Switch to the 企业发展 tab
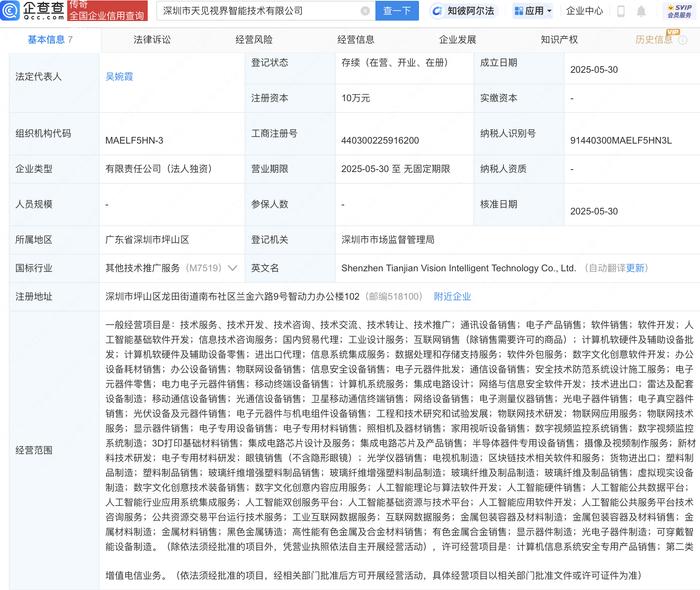This screenshot has height=590, width=700. click(458, 40)
